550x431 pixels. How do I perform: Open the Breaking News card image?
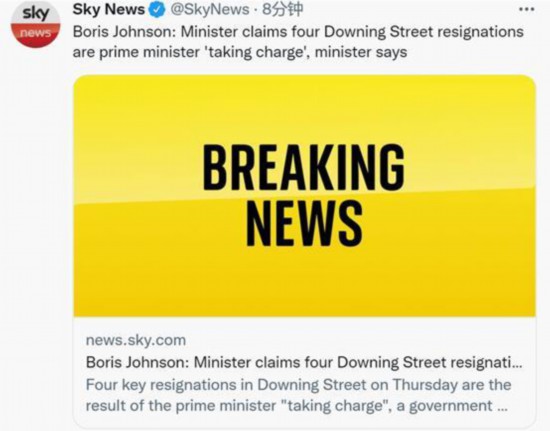[304, 196]
